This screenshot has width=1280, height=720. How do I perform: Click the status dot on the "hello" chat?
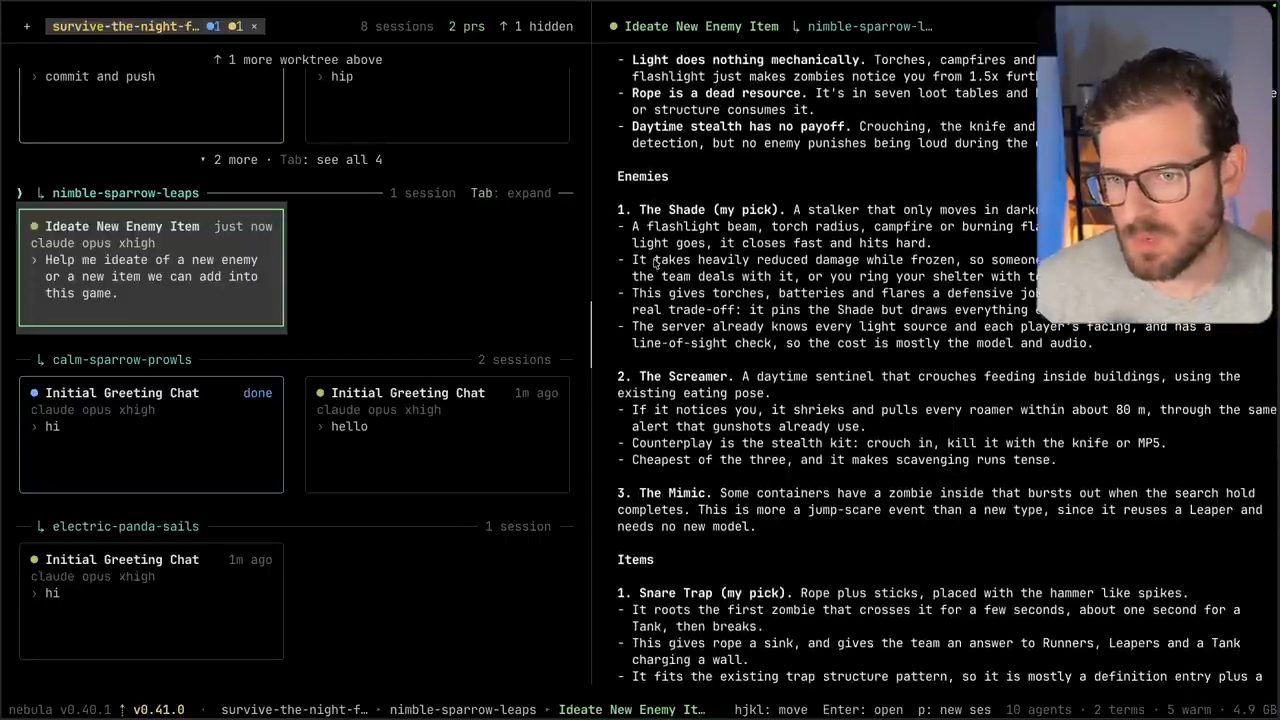point(320,393)
